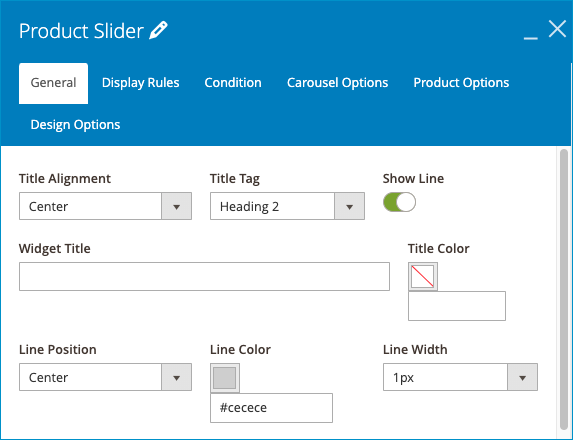The height and width of the screenshot is (440, 573).
Task: Close the Product Slider dialog
Action: coord(557,29)
